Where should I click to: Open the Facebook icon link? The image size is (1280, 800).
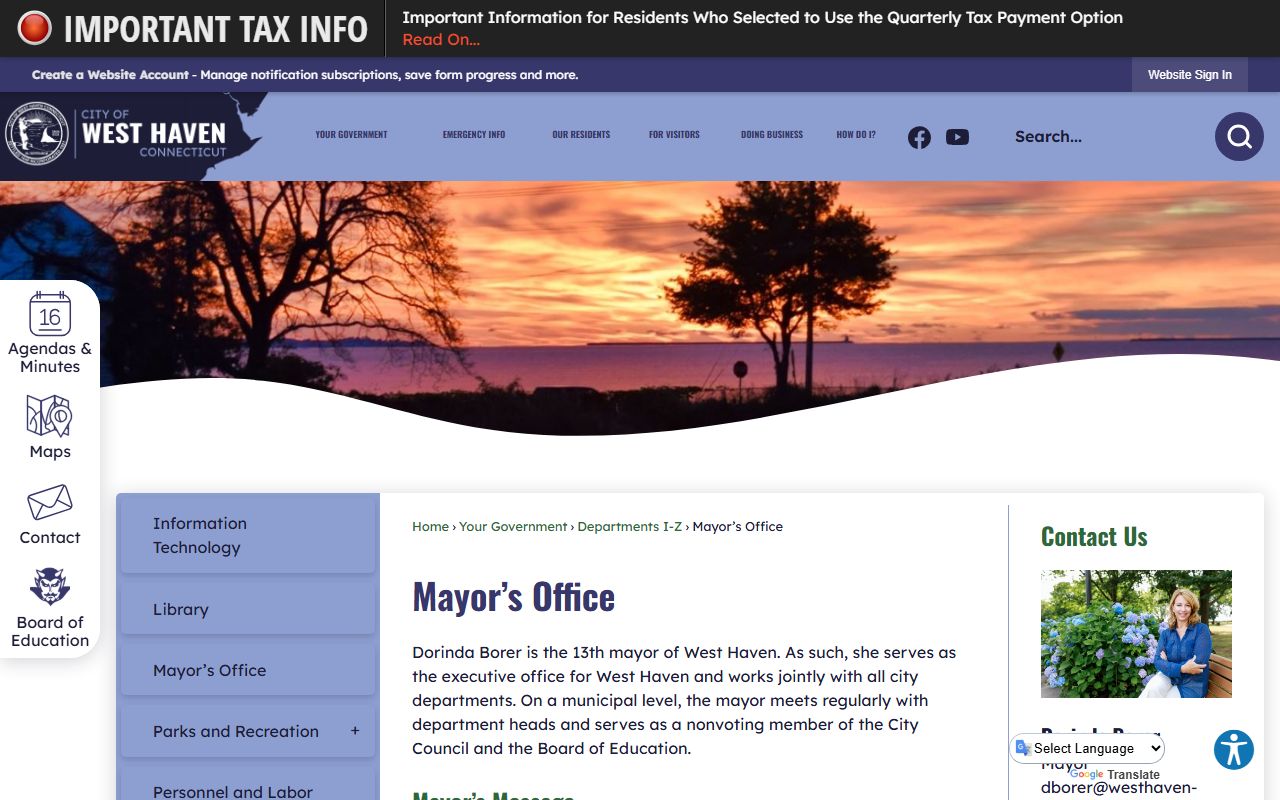point(919,137)
